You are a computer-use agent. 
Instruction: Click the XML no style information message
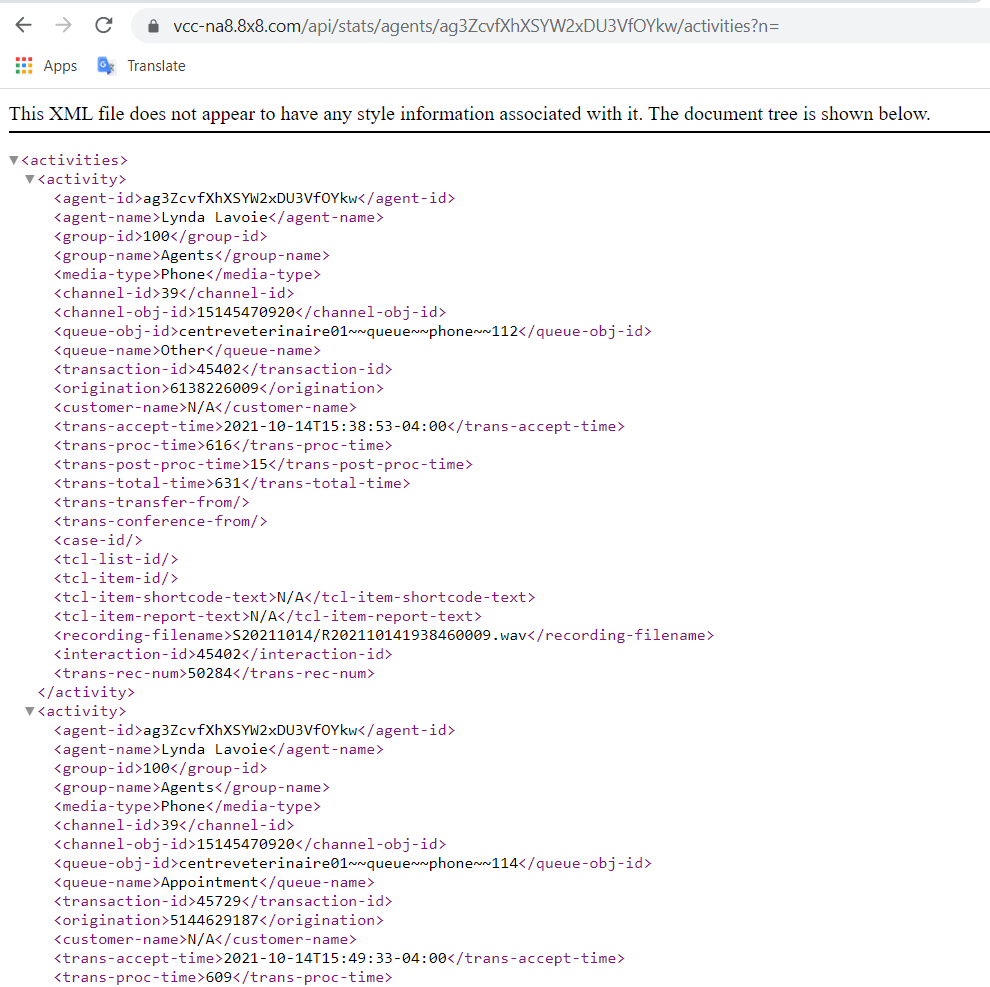(x=469, y=114)
